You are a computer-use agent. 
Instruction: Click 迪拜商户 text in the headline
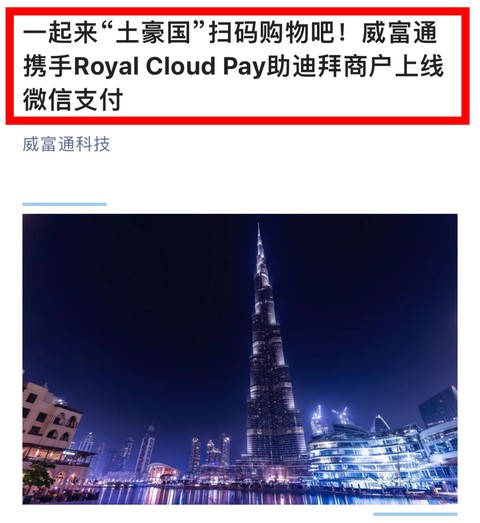pyautogui.click(x=342, y=66)
